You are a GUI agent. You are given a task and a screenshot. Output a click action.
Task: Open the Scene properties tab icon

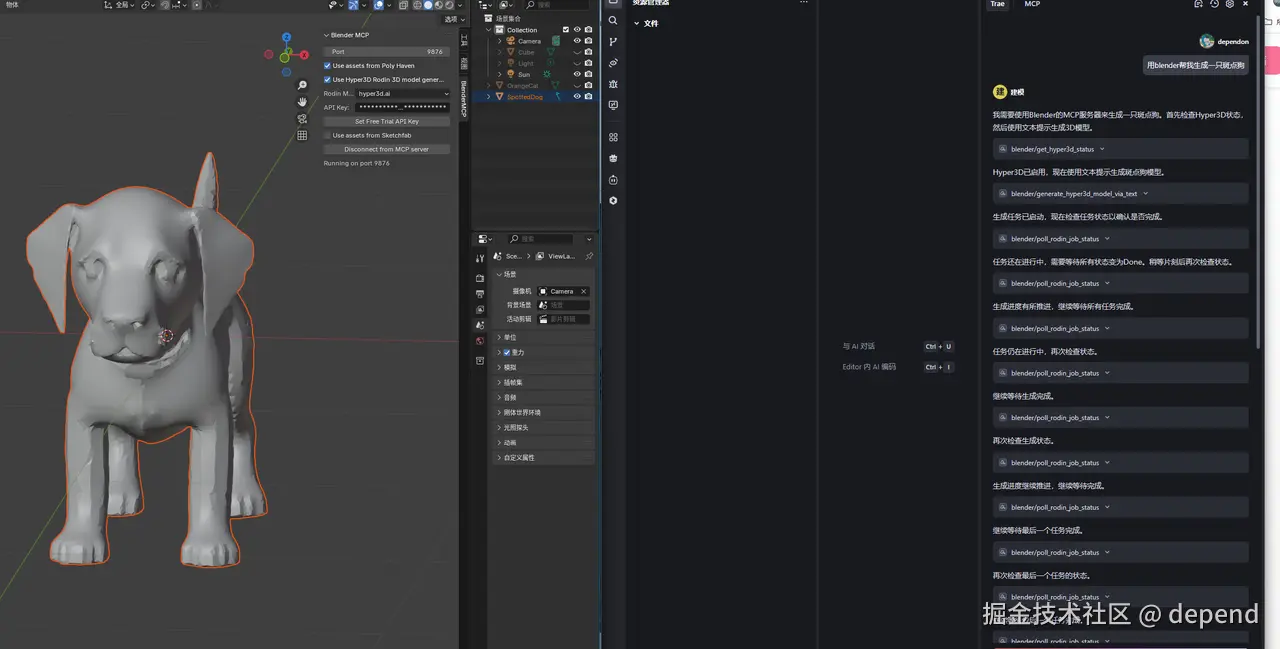480,325
